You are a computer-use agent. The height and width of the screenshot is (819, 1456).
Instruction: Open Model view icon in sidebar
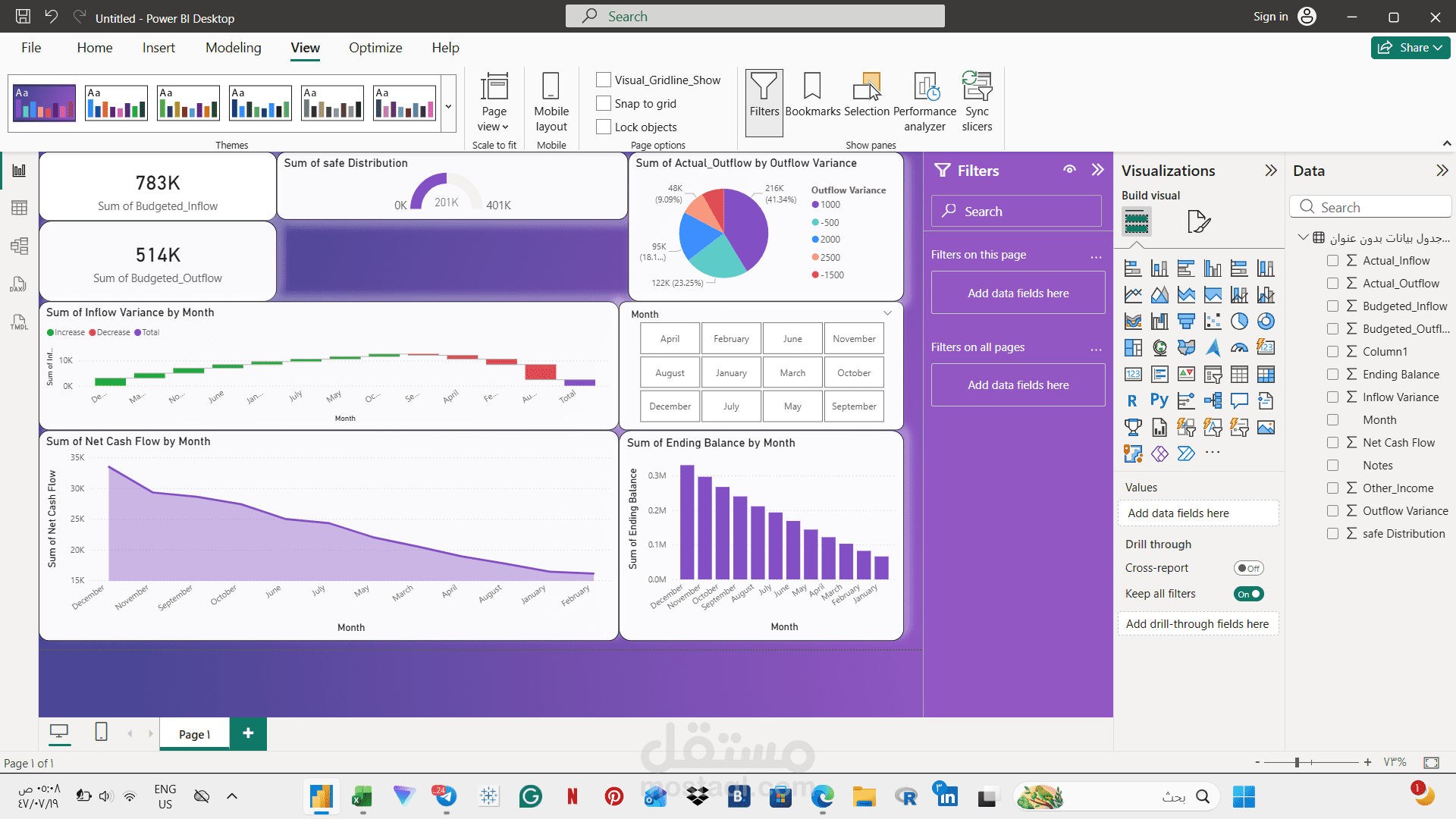point(19,246)
